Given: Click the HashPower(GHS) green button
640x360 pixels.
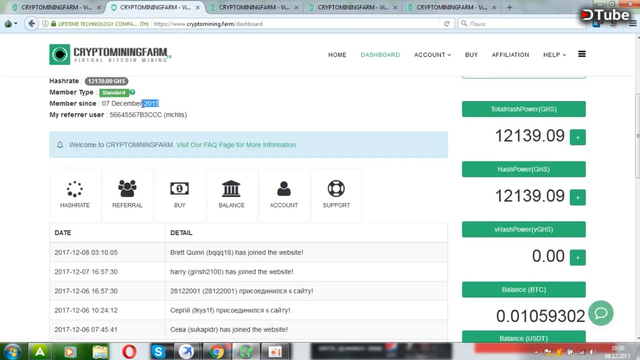Looking at the screenshot, I should (524, 169).
